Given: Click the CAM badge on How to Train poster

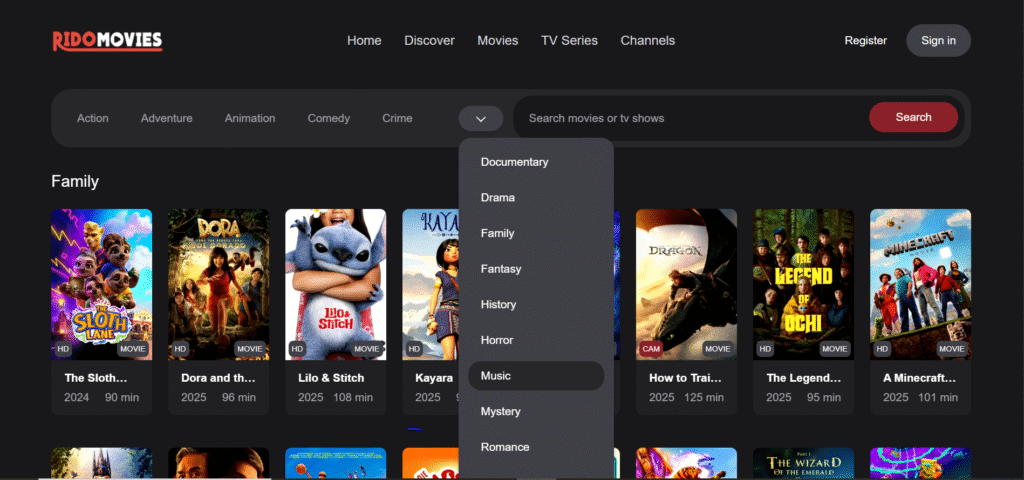Looking at the screenshot, I should click(650, 349).
